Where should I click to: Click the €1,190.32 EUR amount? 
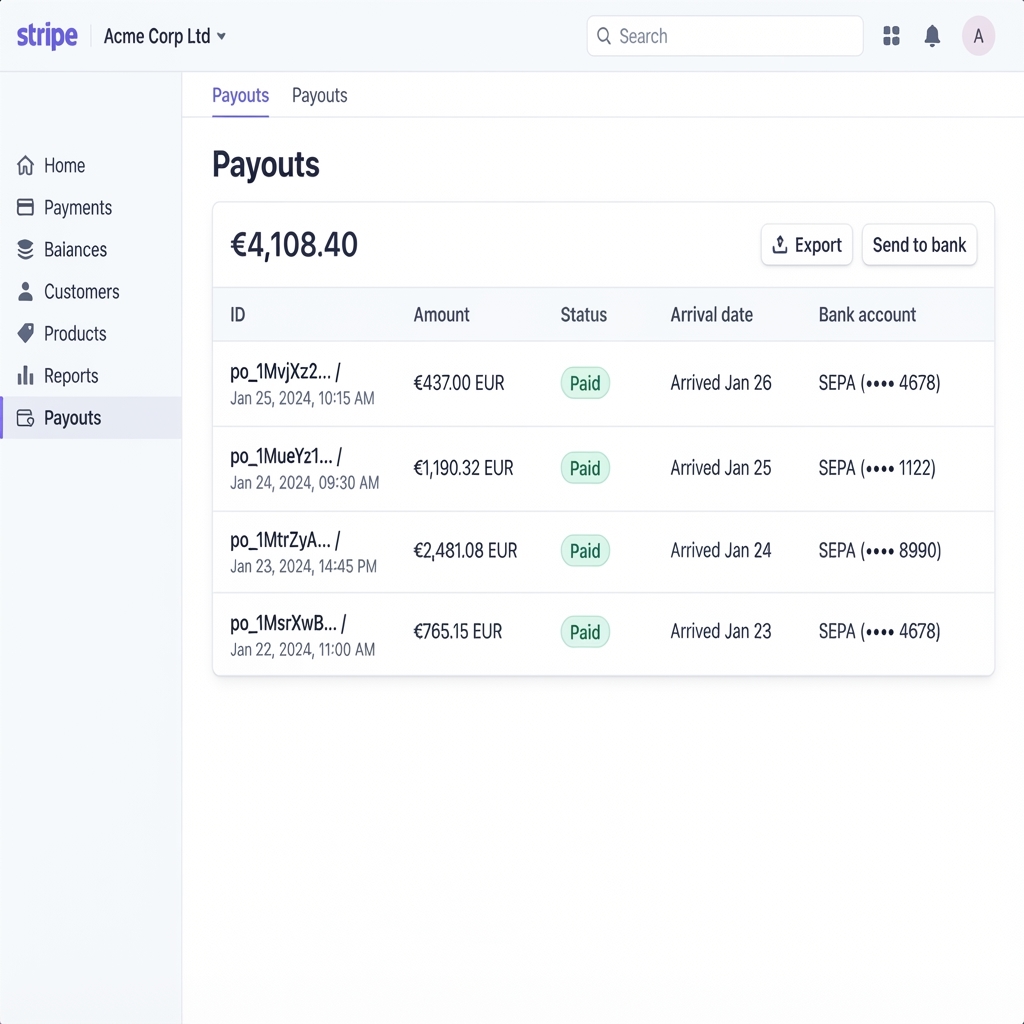pyautogui.click(x=464, y=468)
